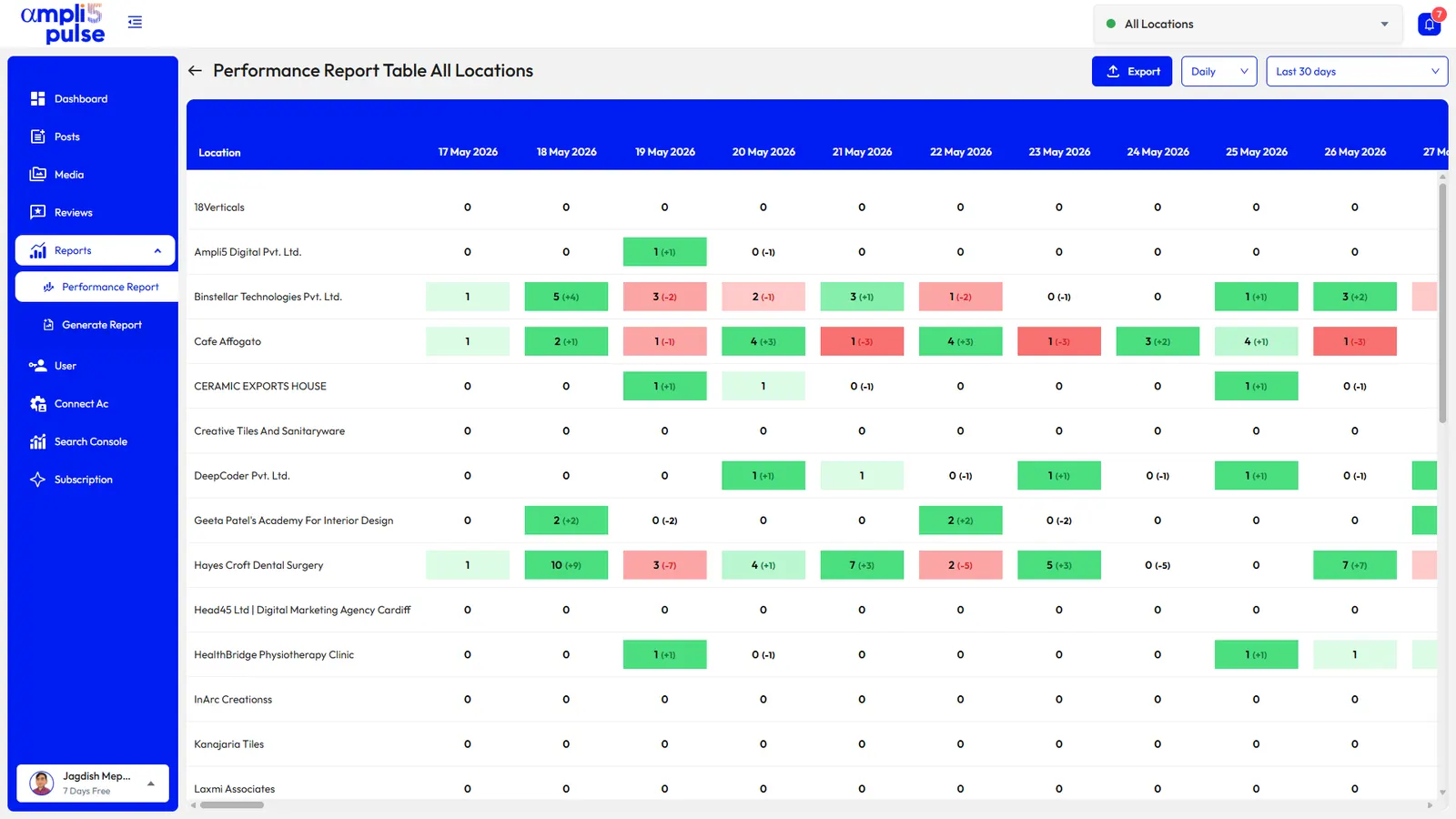Open the Daily frequency dropdown
Viewport: 1456px width, 819px height.
pos(1218,72)
